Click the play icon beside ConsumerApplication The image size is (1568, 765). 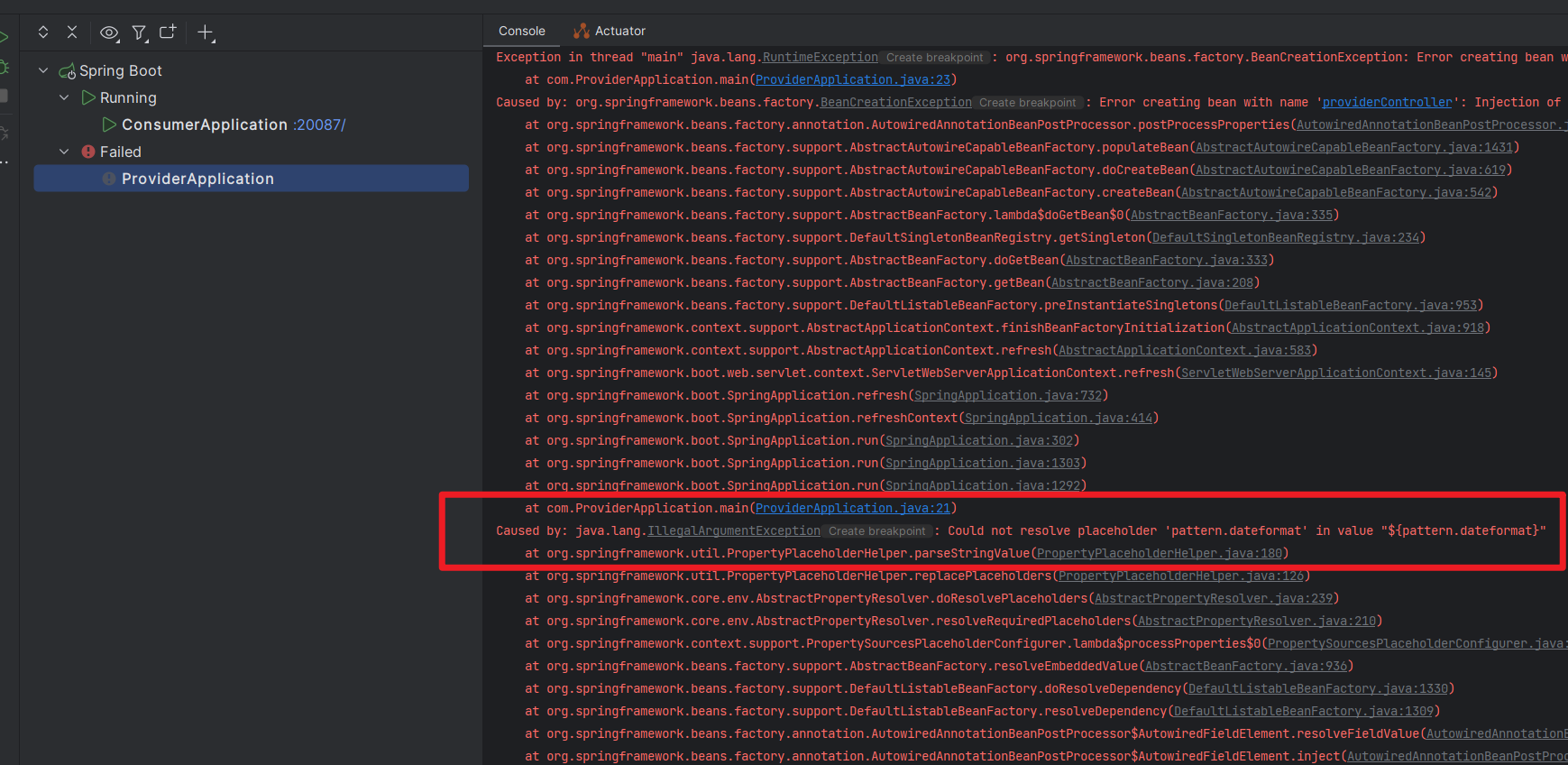(x=109, y=124)
